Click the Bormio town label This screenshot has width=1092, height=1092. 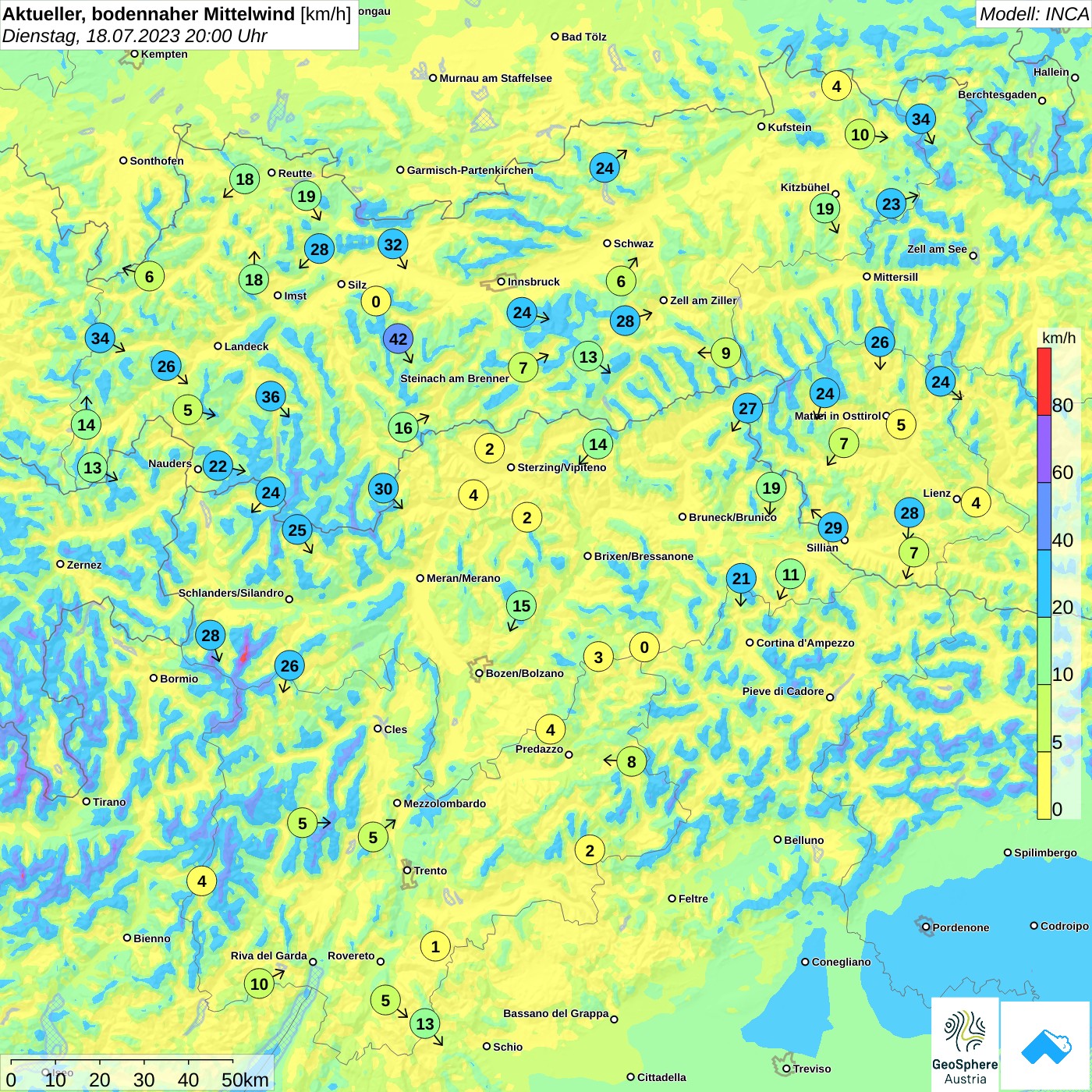[x=179, y=679]
